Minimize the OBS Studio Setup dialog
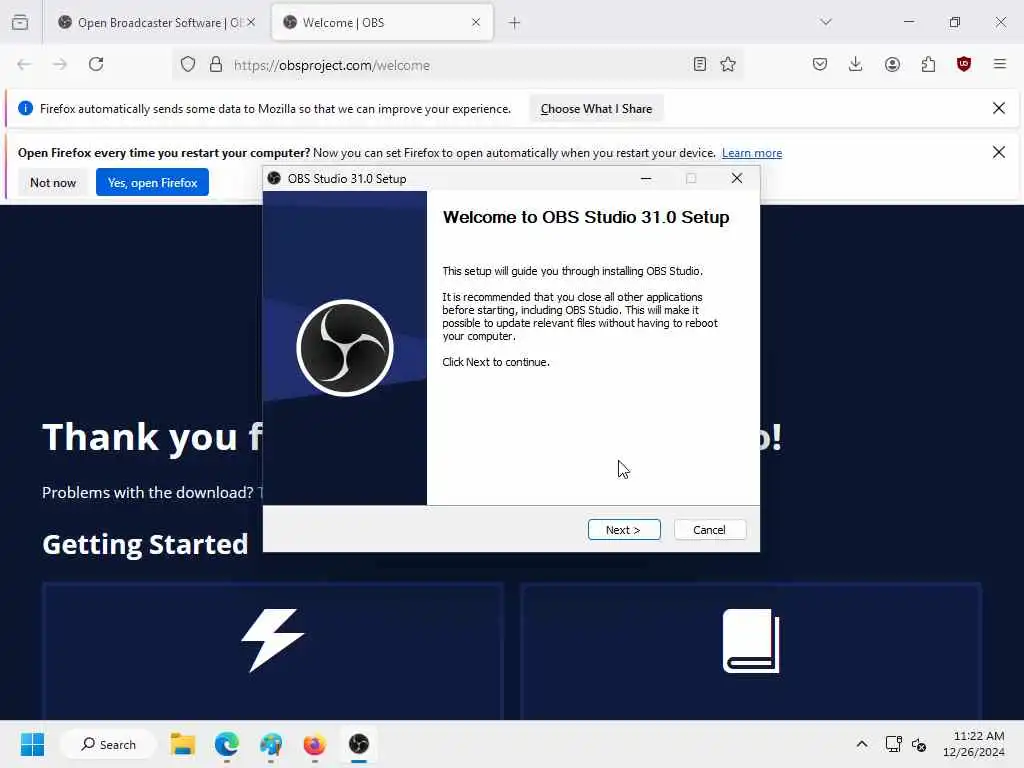The height and width of the screenshot is (768, 1024). click(x=646, y=178)
